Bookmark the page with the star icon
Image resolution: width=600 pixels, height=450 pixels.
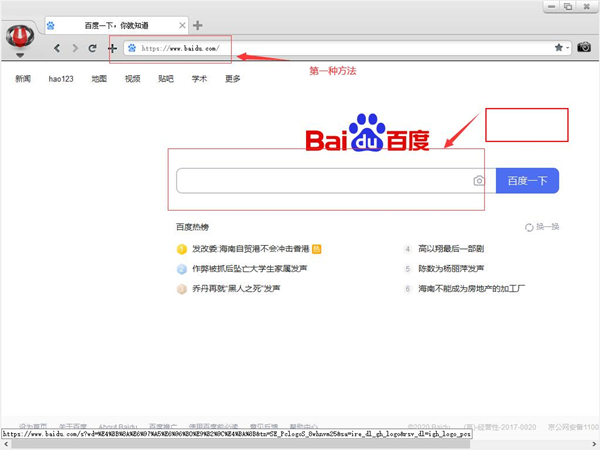click(x=559, y=47)
